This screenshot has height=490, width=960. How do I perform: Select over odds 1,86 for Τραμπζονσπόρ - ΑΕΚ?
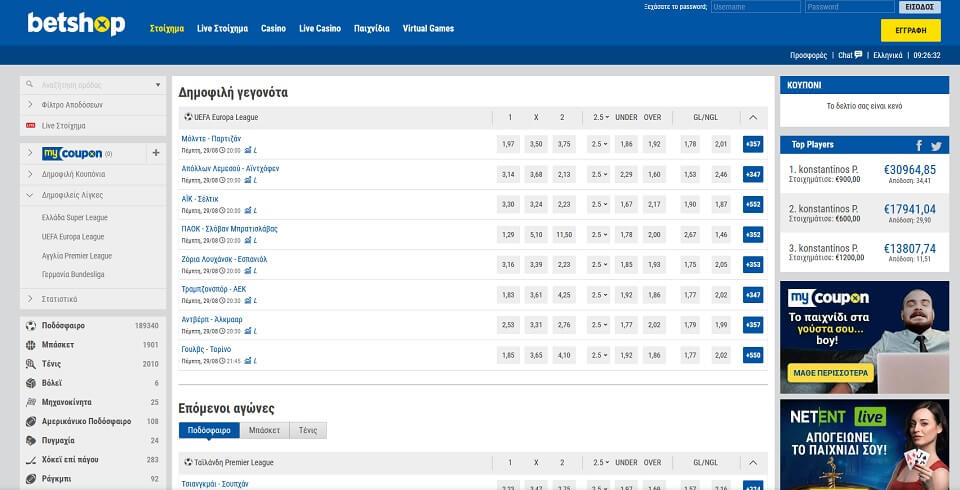[x=654, y=295]
